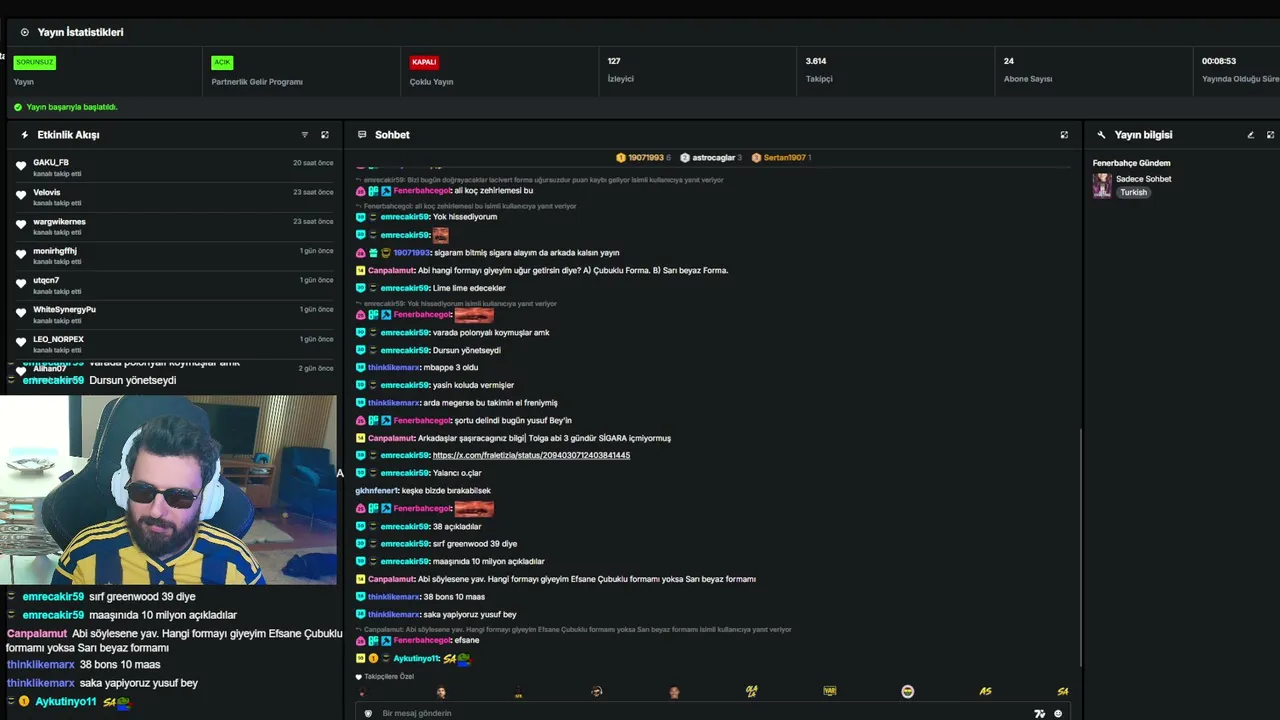Image resolution: width=1280 pixels, height=720 pixels.
Task: Click the Yayın başarıyla başlatıldı status message
Action: coord(71,107)
